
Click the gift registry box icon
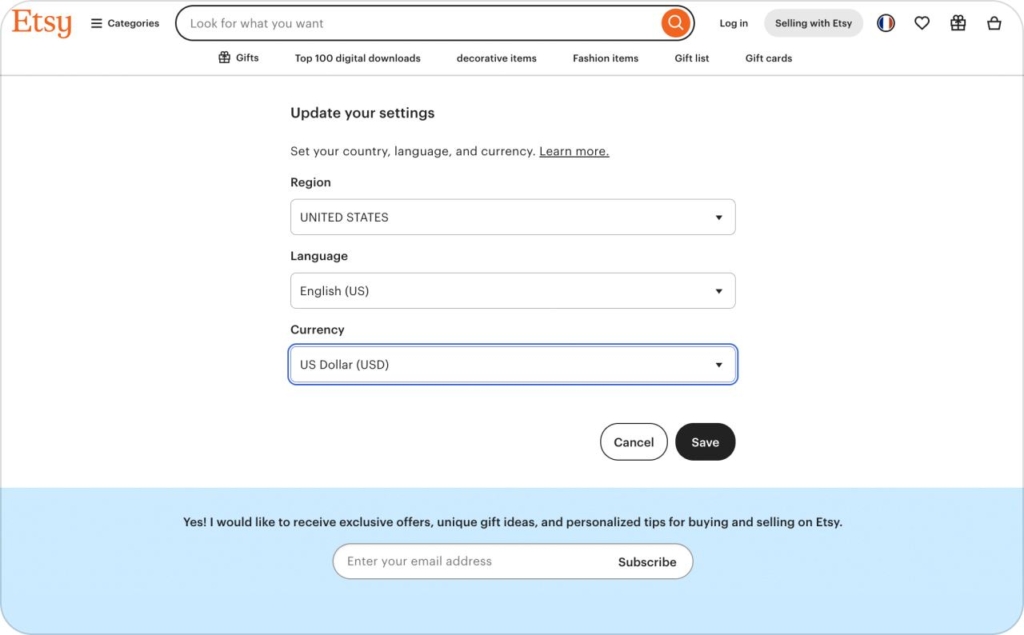coord(958,22)
